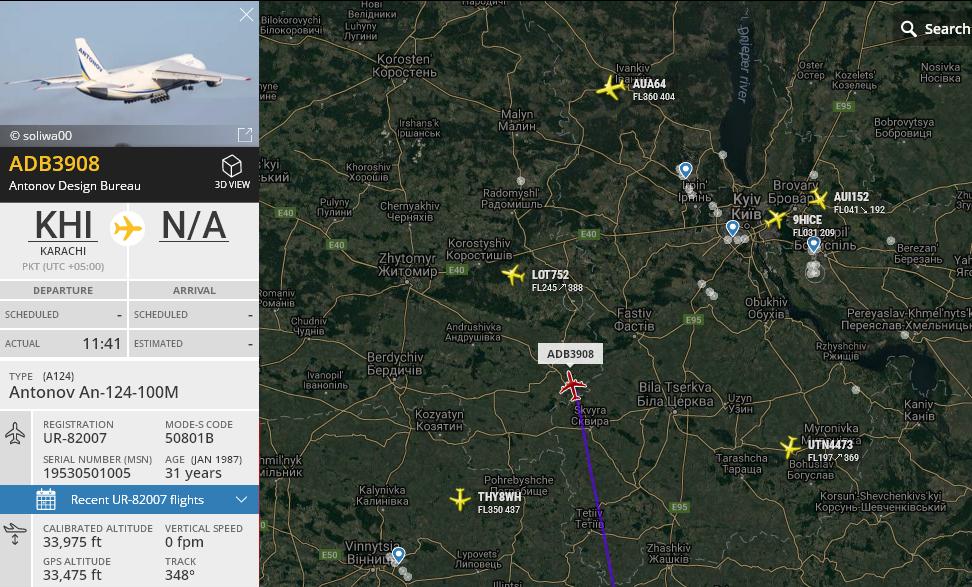Image resolution: width=972 pixels, height=587 pixels.
Task: Select the 9HICE aircraft icon
Action: (775, 219)
